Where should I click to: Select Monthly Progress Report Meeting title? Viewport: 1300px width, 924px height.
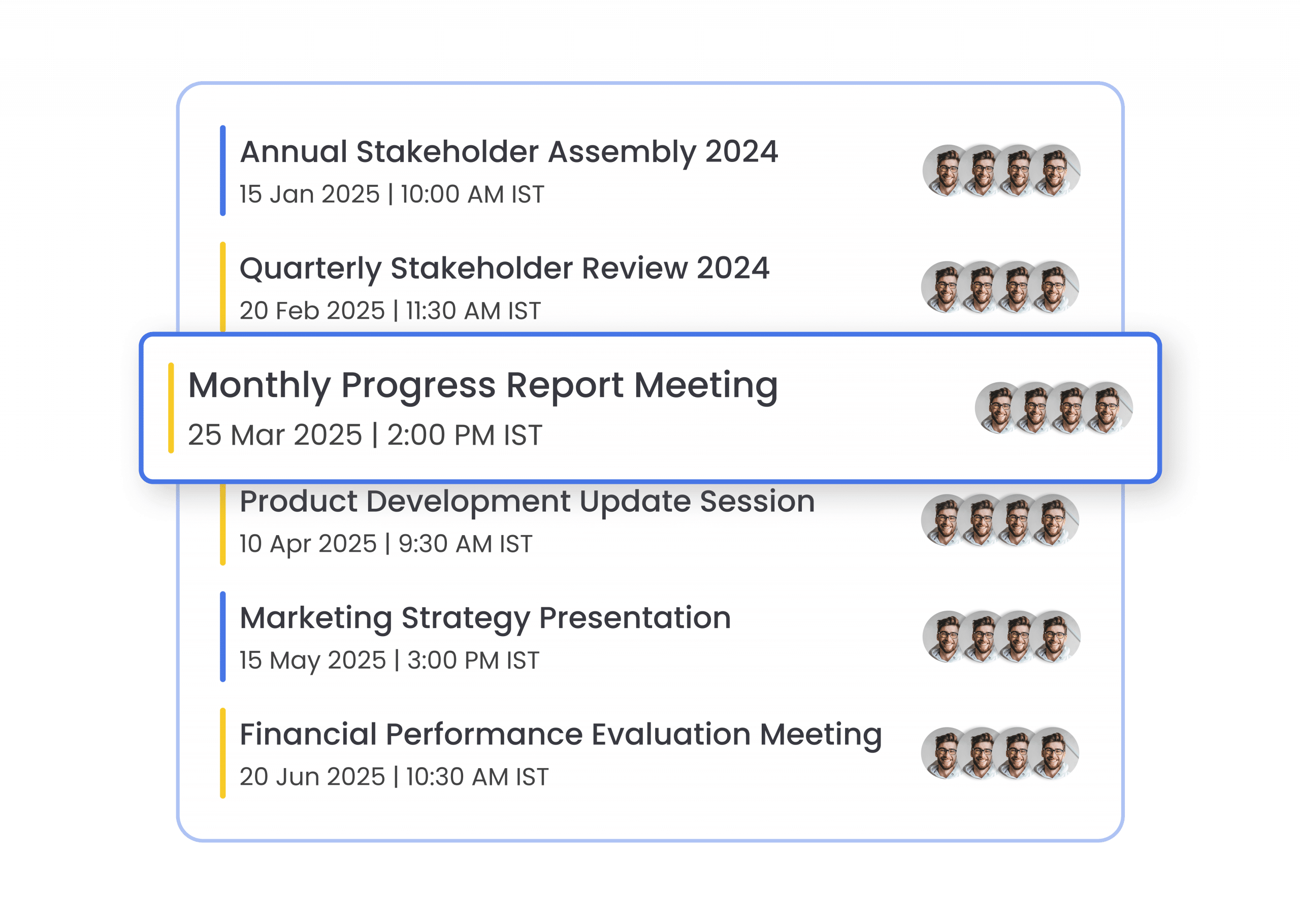(x=482, y=386)
